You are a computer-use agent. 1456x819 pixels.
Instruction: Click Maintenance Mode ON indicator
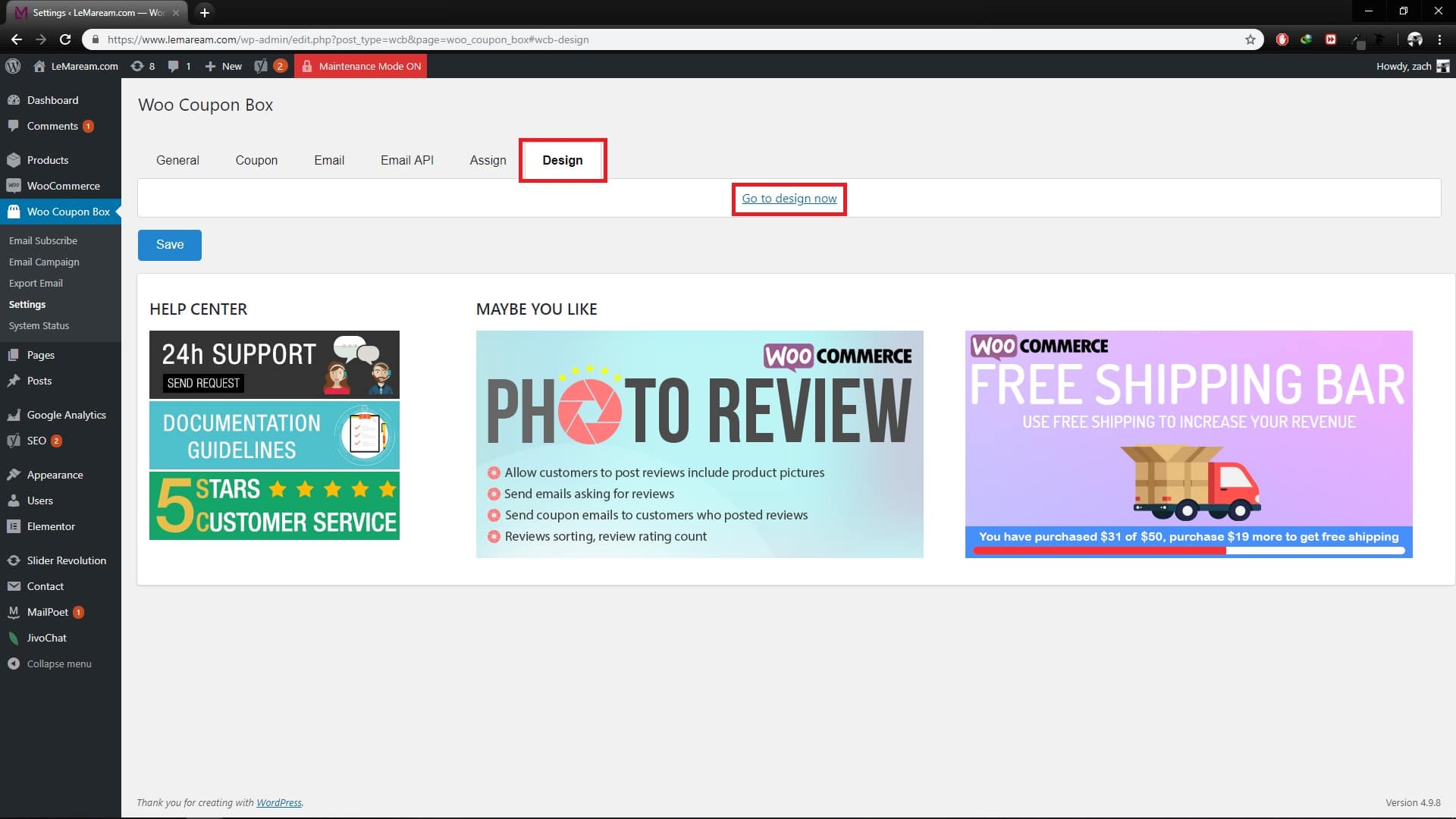tap(360, 66)
